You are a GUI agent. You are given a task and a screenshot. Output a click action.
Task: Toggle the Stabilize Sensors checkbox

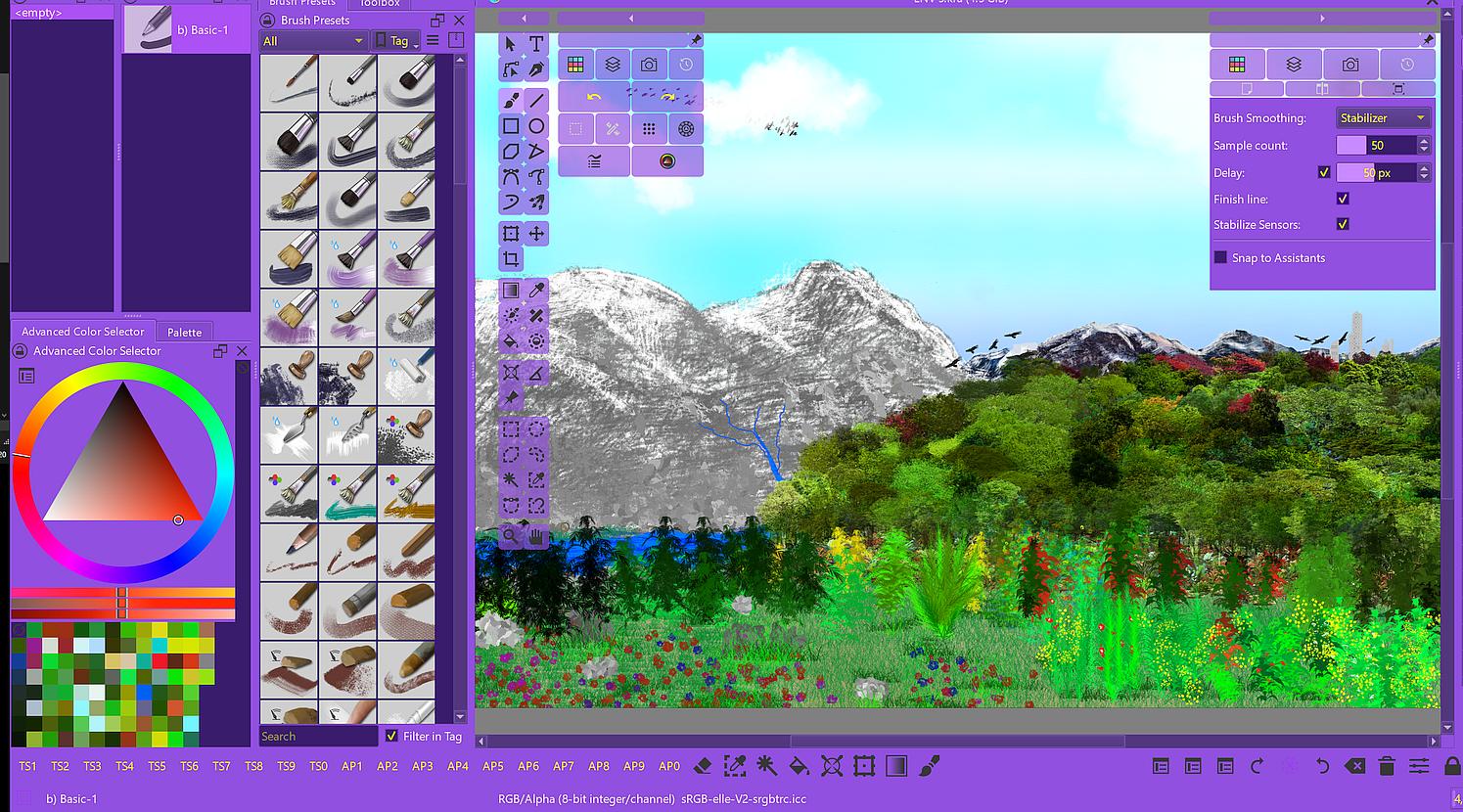click(x=1343, y=224)
